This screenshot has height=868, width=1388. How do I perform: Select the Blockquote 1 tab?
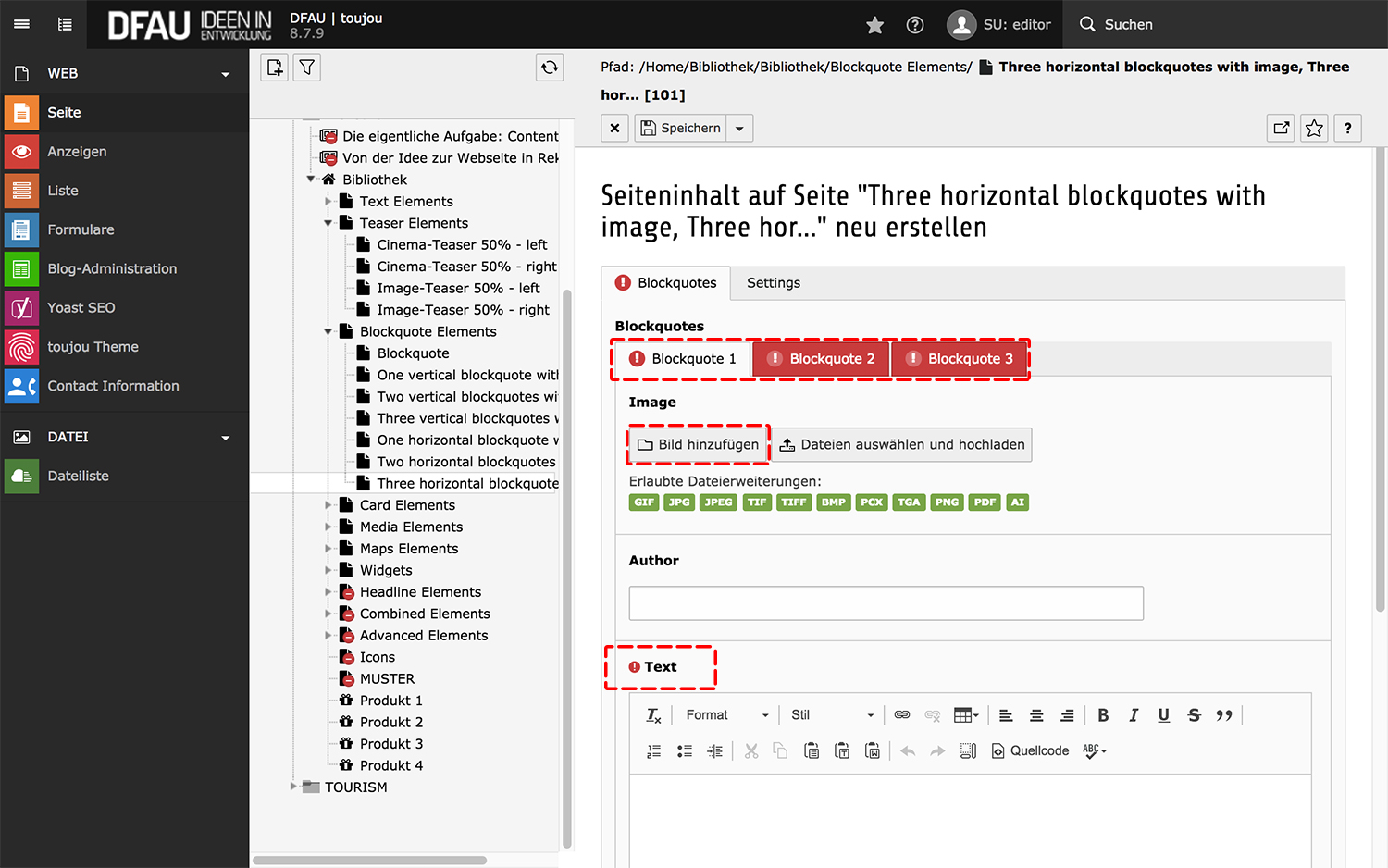click(x=683, y=359)
